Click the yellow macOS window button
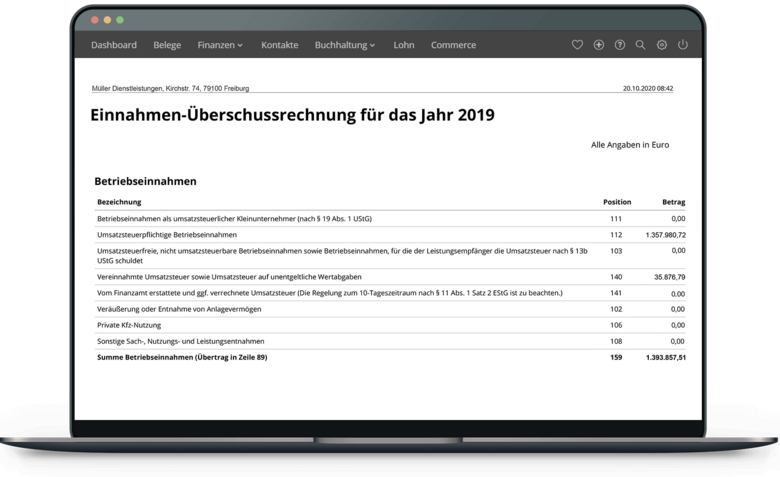The width and height of the screenshot is (780, 477). [x=108, y=20]
